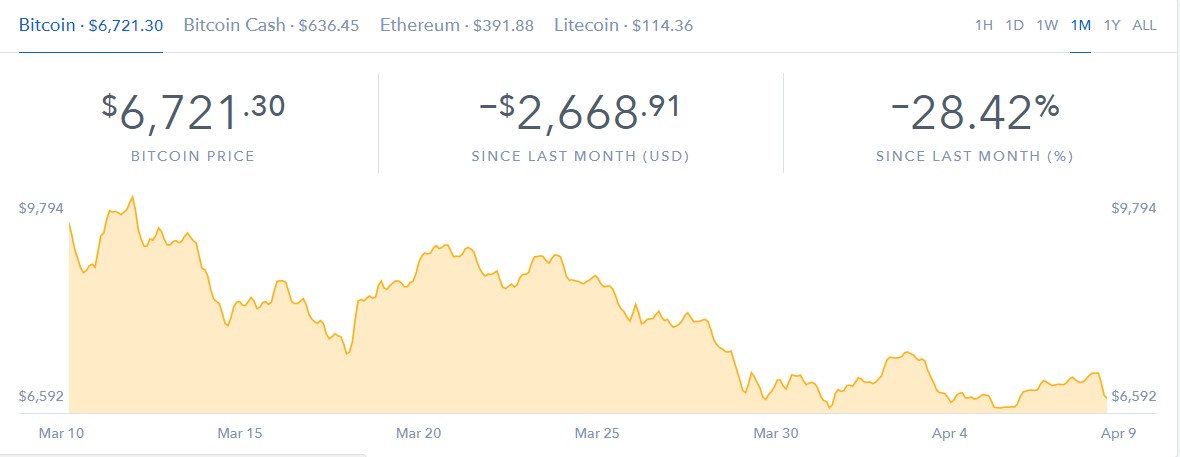Set chart range to 1H
Viewport: 1180px width, 457px height.
tap(984, 26)
